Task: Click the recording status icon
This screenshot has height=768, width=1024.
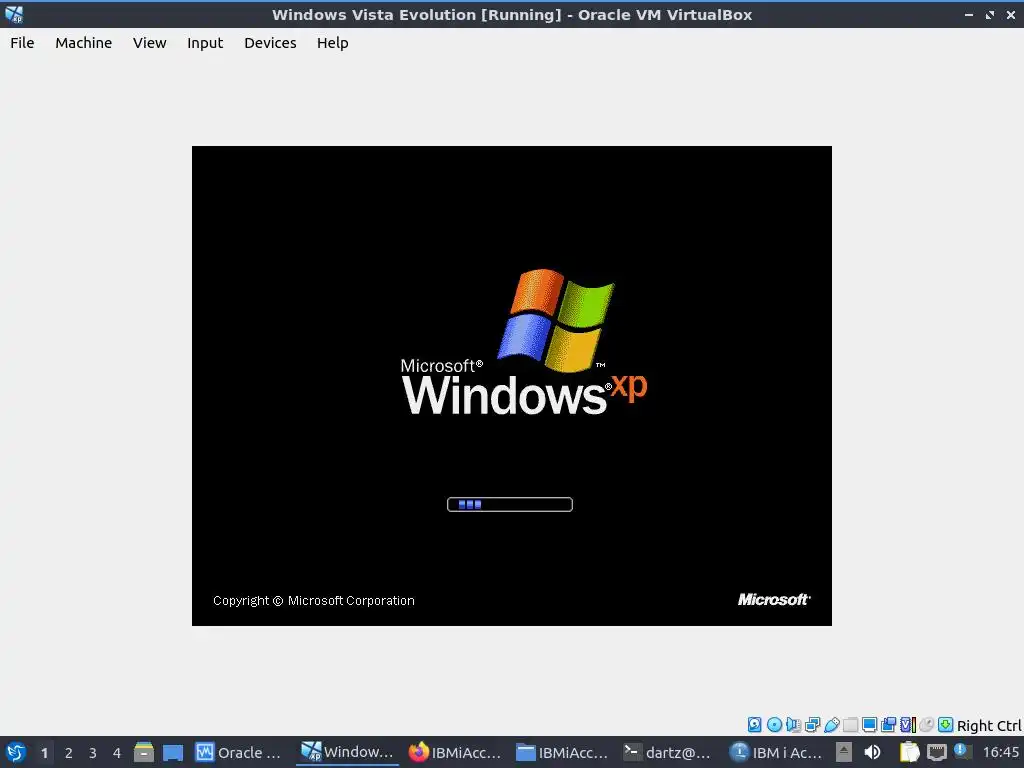Action: click(888, 724)
